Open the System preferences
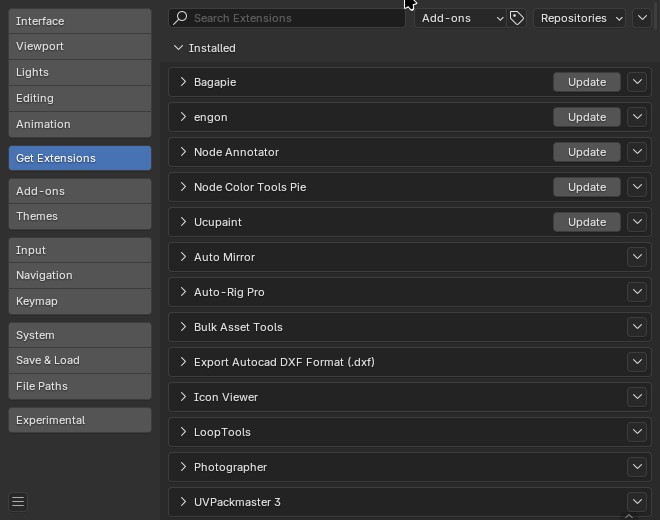 [x=80, y=335]
